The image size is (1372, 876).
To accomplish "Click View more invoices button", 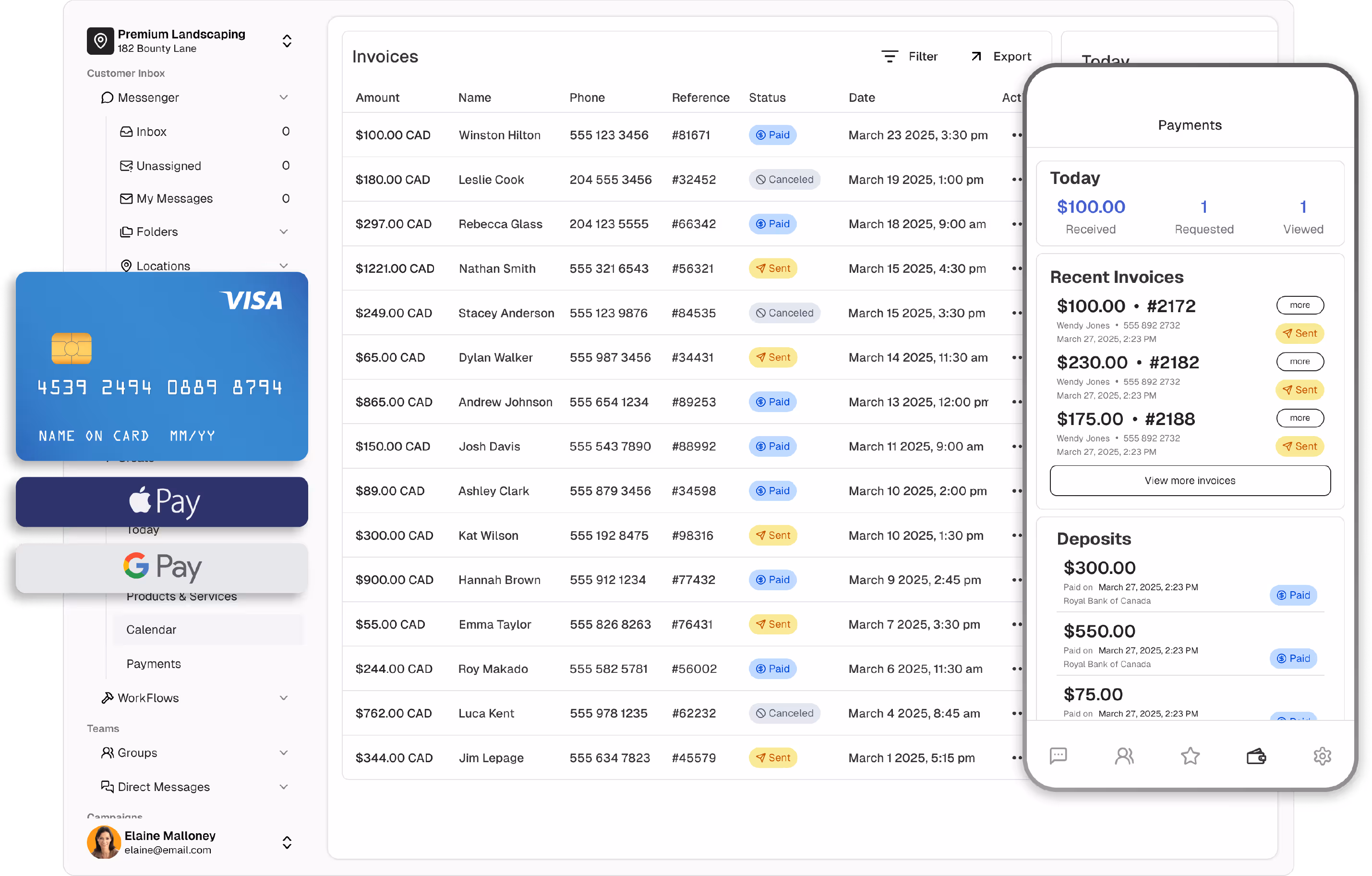I will (x=1190, y=480).
